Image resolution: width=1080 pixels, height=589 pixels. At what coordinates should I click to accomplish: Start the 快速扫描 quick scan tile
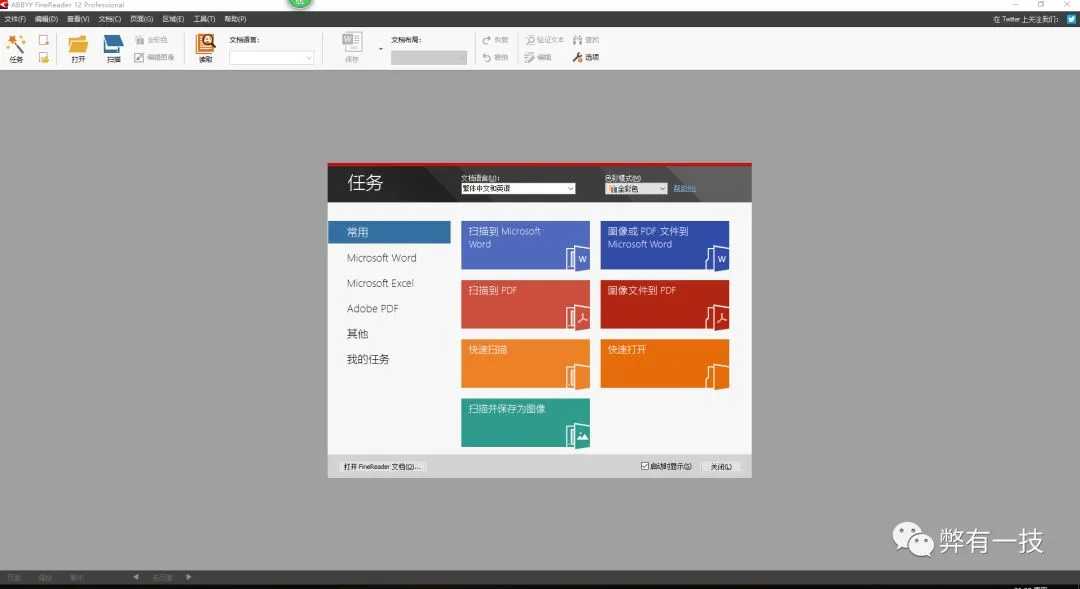[x=526, y=364]
